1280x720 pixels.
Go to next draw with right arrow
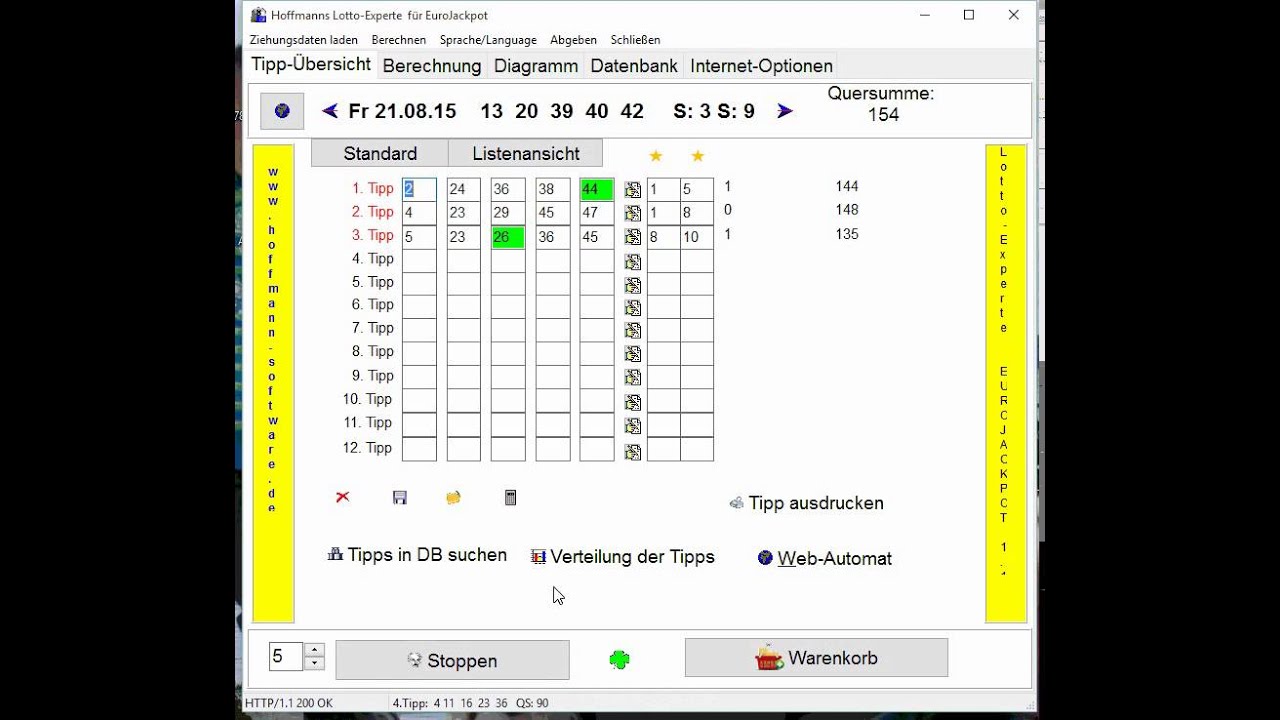pyautogui.click(x=785, y=111)
